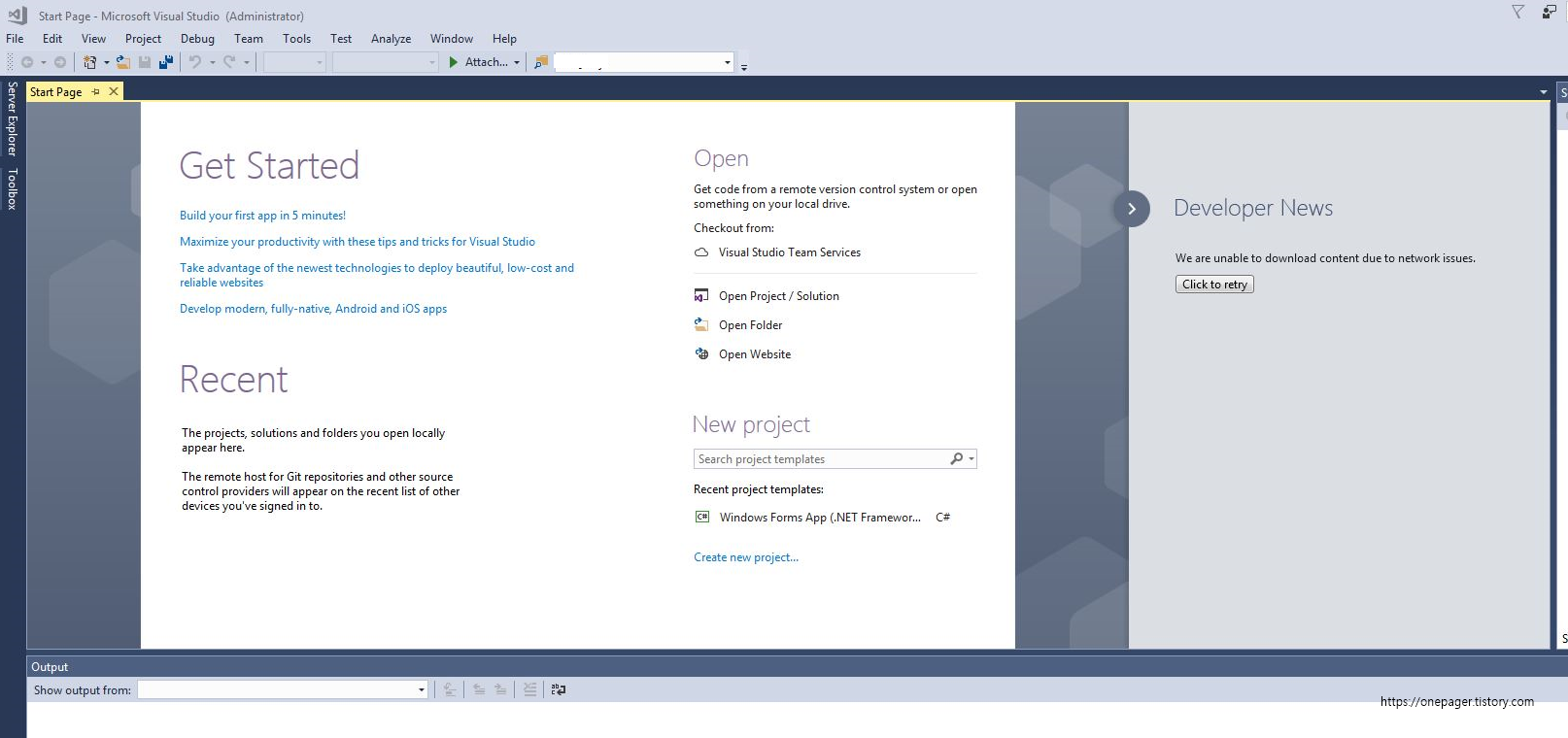
Task: Click the Save All toolbar icon
Action: point(166,62)
